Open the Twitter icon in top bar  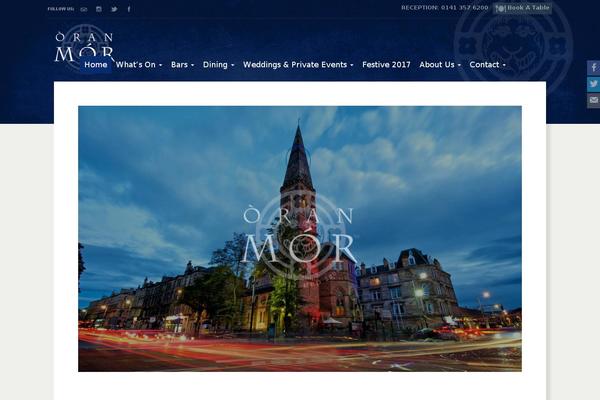(114, 9)
